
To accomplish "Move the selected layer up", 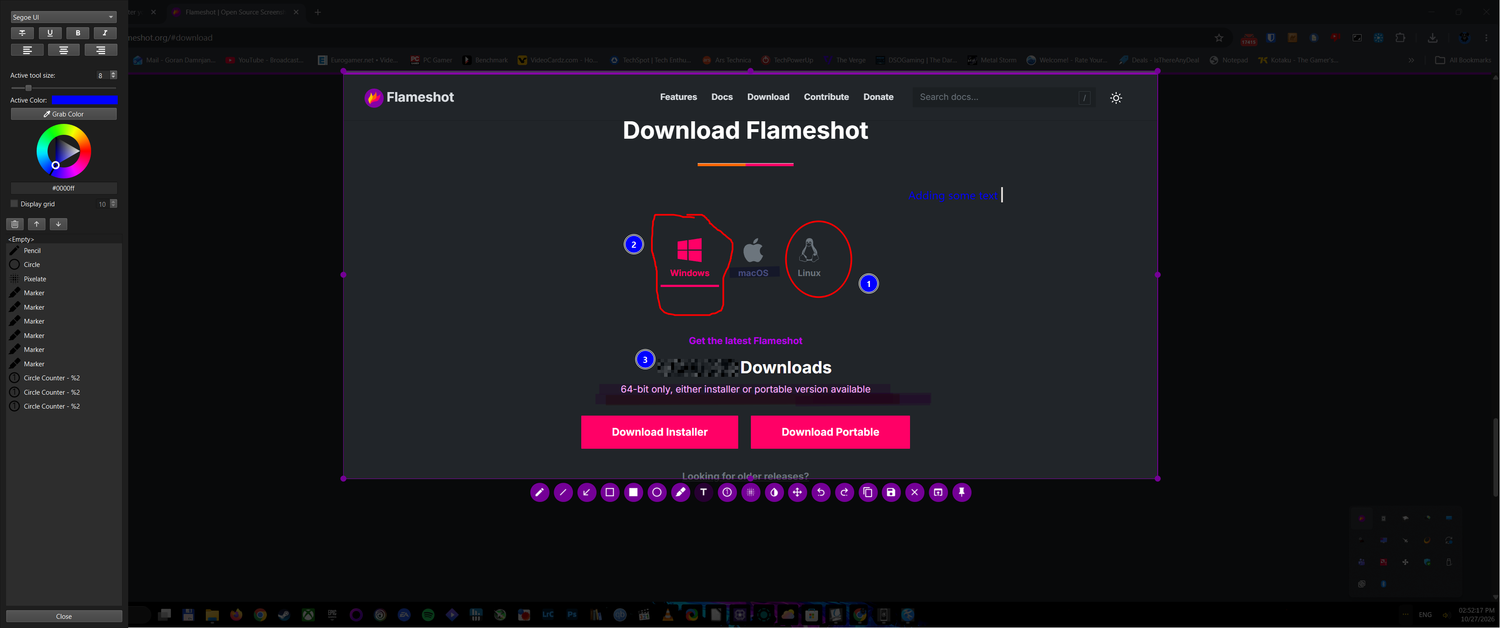I will click(36, 224).
